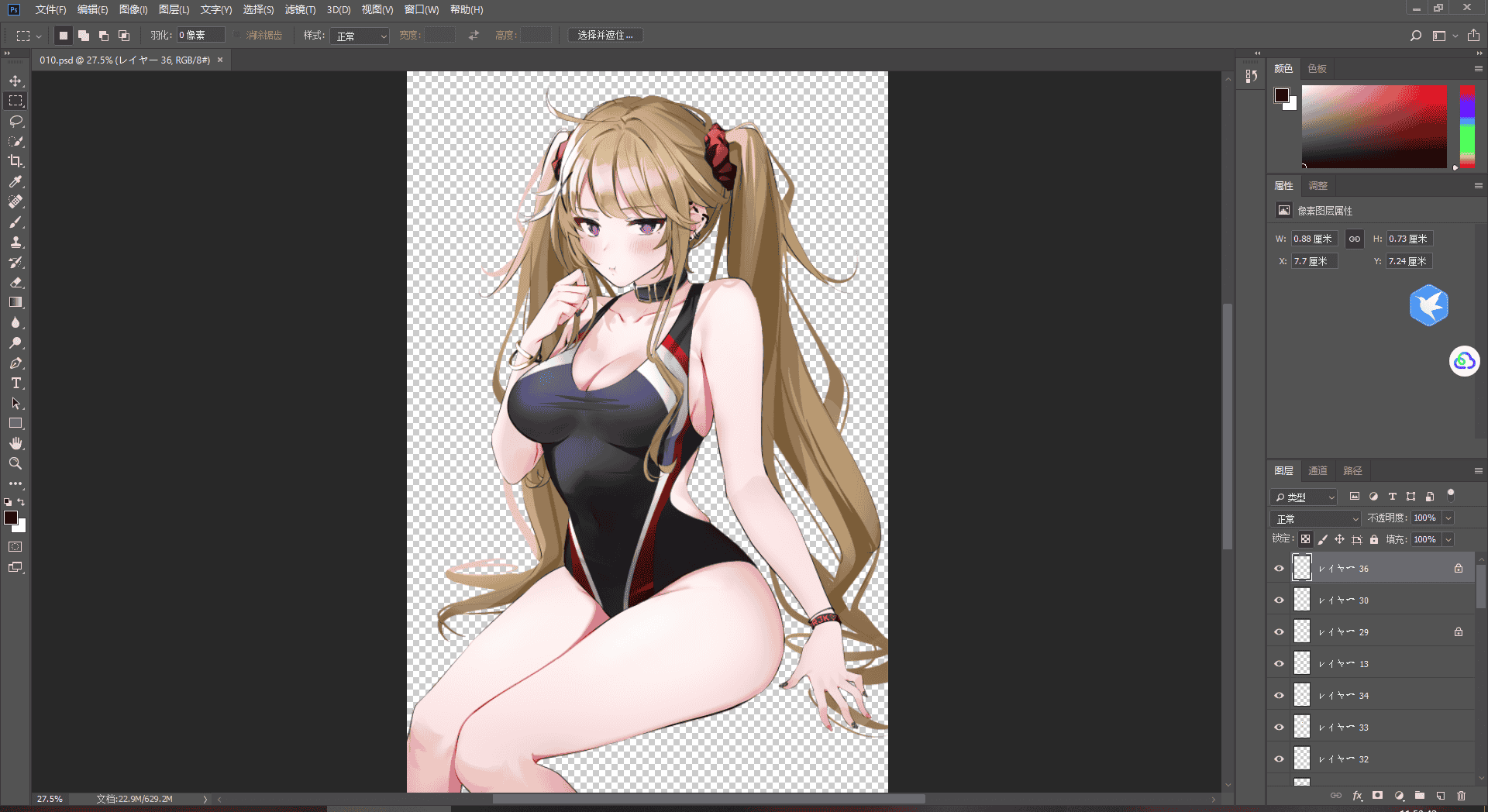The image size is (1488, 812).
Task: Add a layer mask from Layers panel
Action: coord(1377,796)
